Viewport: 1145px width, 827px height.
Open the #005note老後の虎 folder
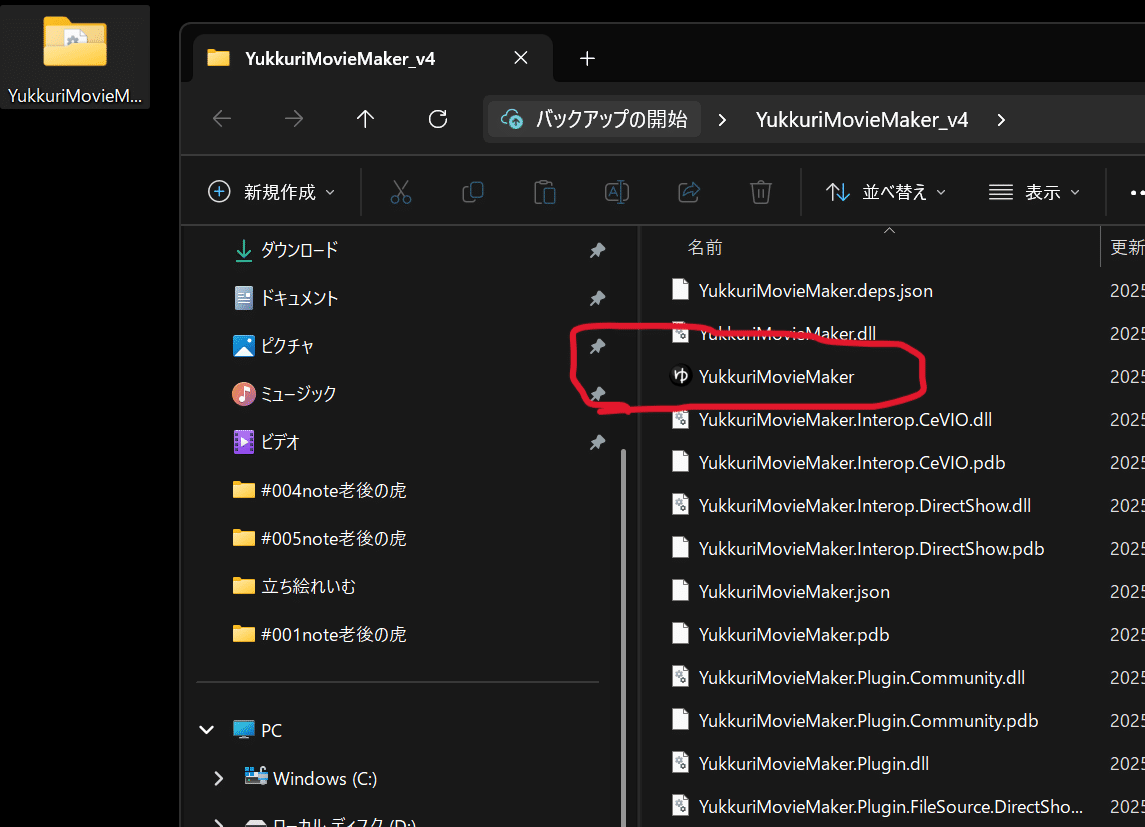tap(320, 538)
